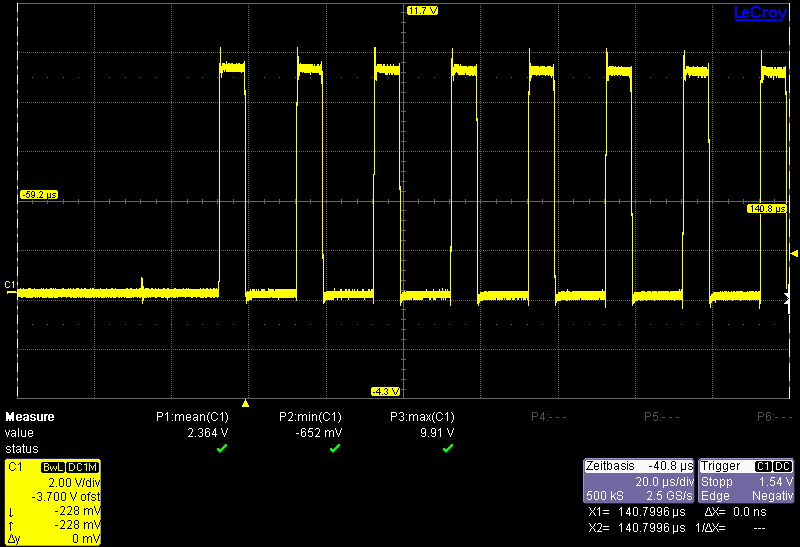Click the BwL bandwidth limit badge
800x547 pixels.
[52, 468]
